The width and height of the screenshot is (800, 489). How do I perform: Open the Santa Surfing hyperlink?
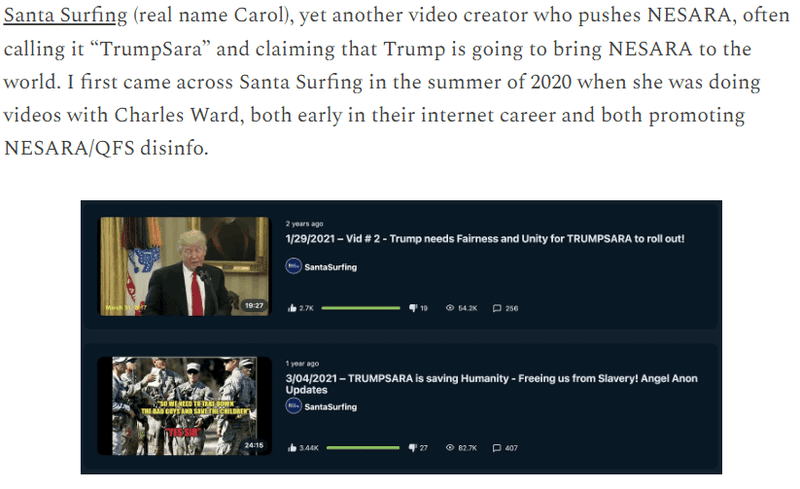tap(65, 15)
